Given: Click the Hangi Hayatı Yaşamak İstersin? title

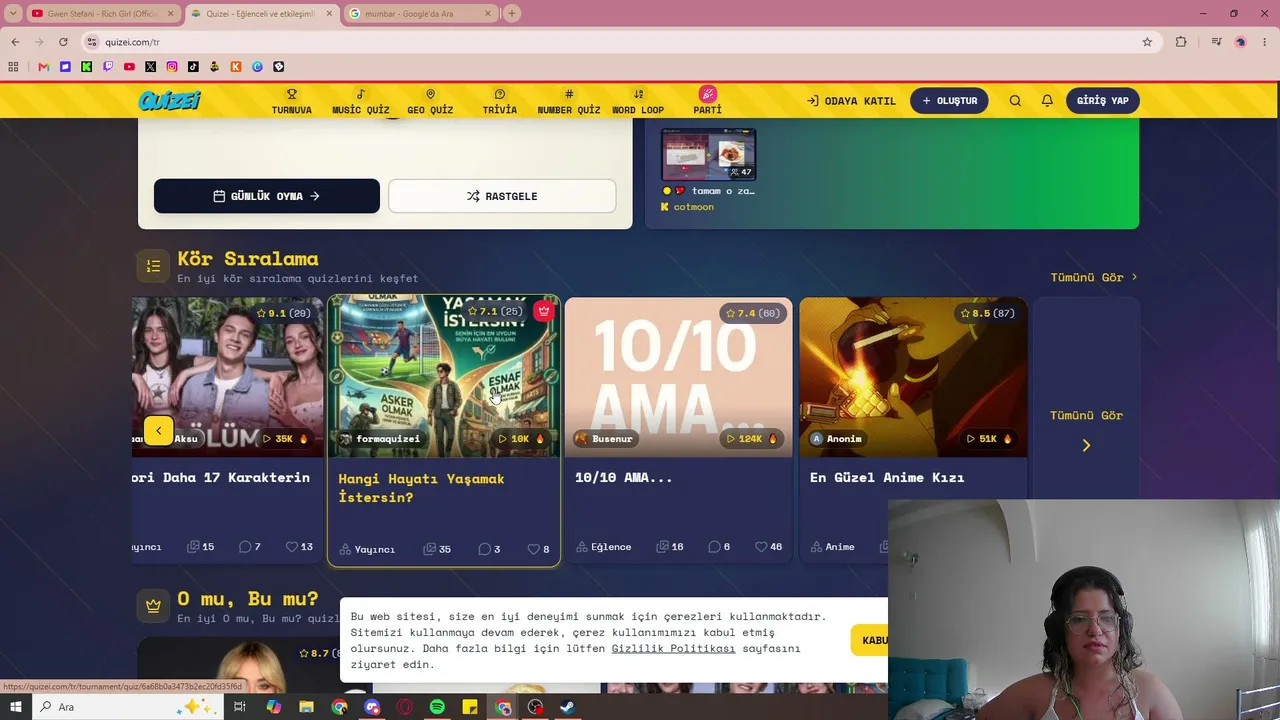Looking at the screenshot, I should pos(421,488).
